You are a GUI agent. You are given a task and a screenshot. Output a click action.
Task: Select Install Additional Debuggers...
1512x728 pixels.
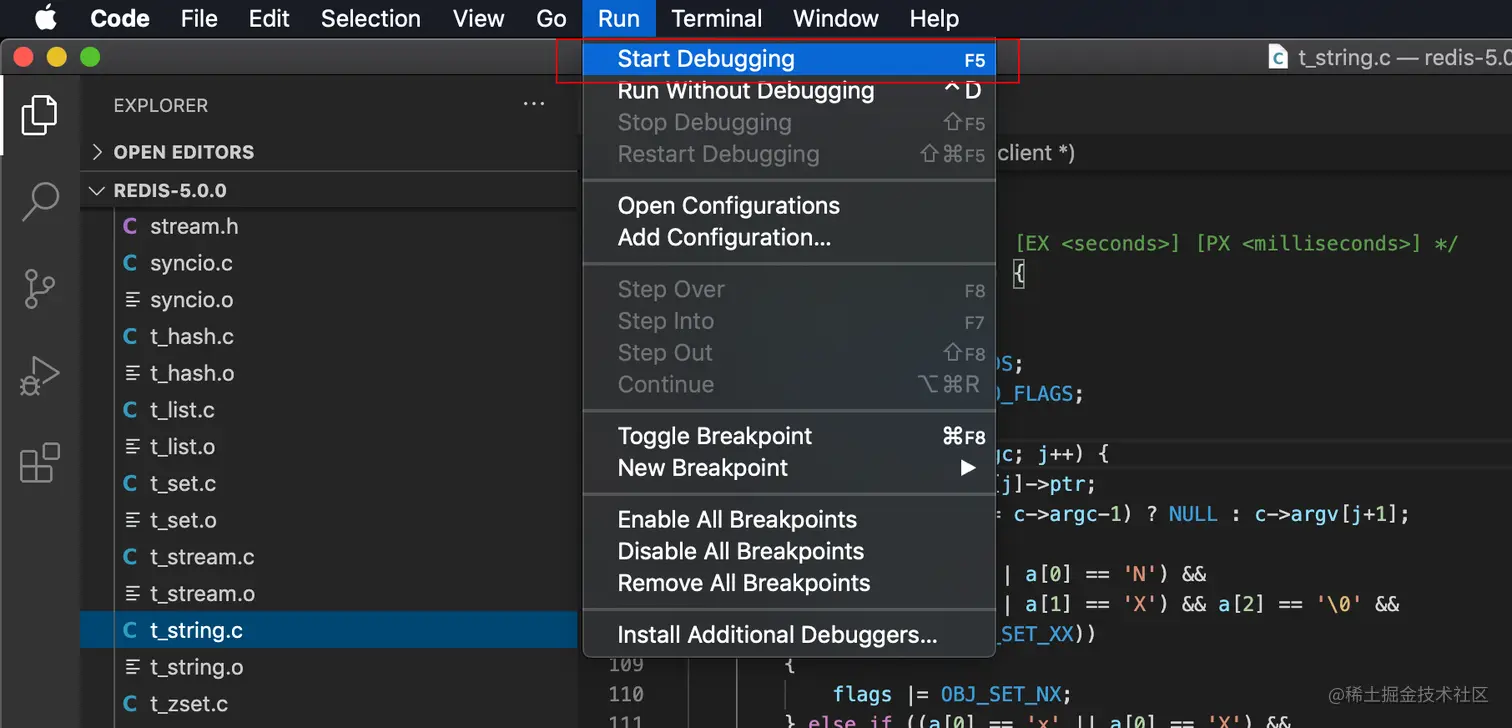(x=789, y=635)
